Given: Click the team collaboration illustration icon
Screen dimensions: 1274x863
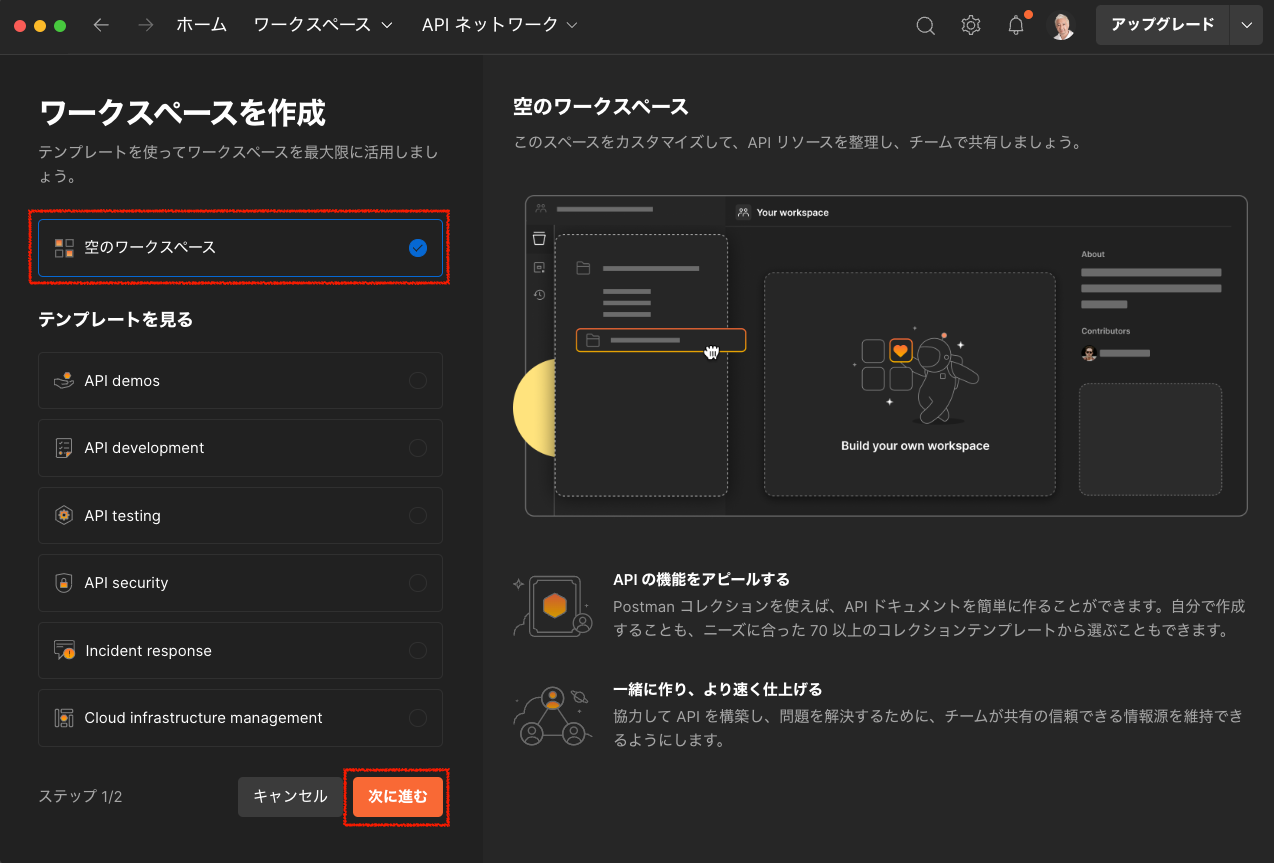Looking at the screenshot, I should 553,716.
